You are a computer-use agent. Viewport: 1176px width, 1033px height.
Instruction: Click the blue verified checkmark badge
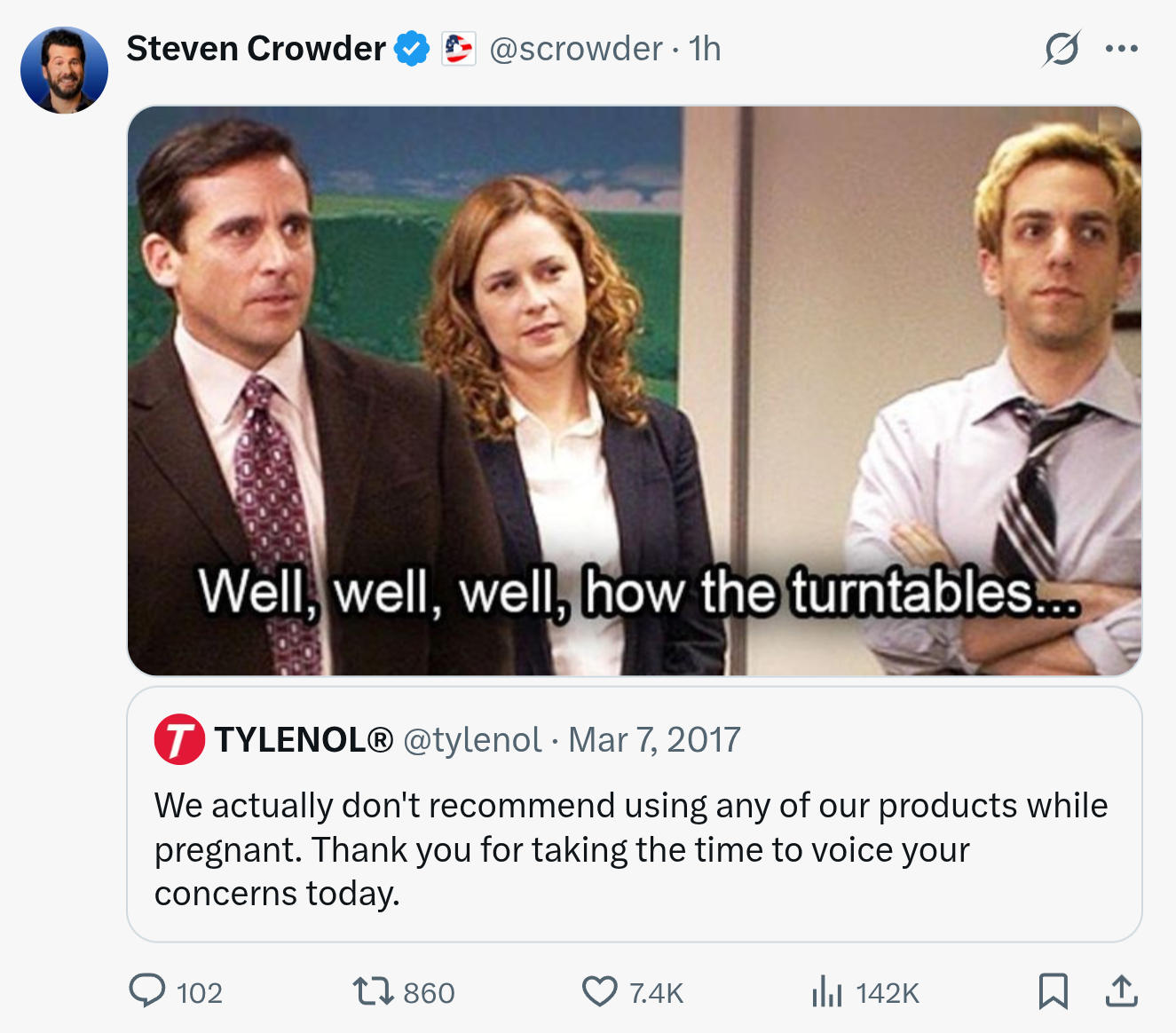[x=412, y=49]
